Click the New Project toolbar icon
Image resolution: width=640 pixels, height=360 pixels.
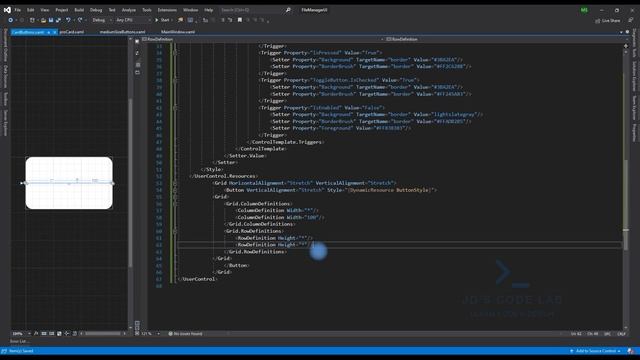[x=32, y=20]
